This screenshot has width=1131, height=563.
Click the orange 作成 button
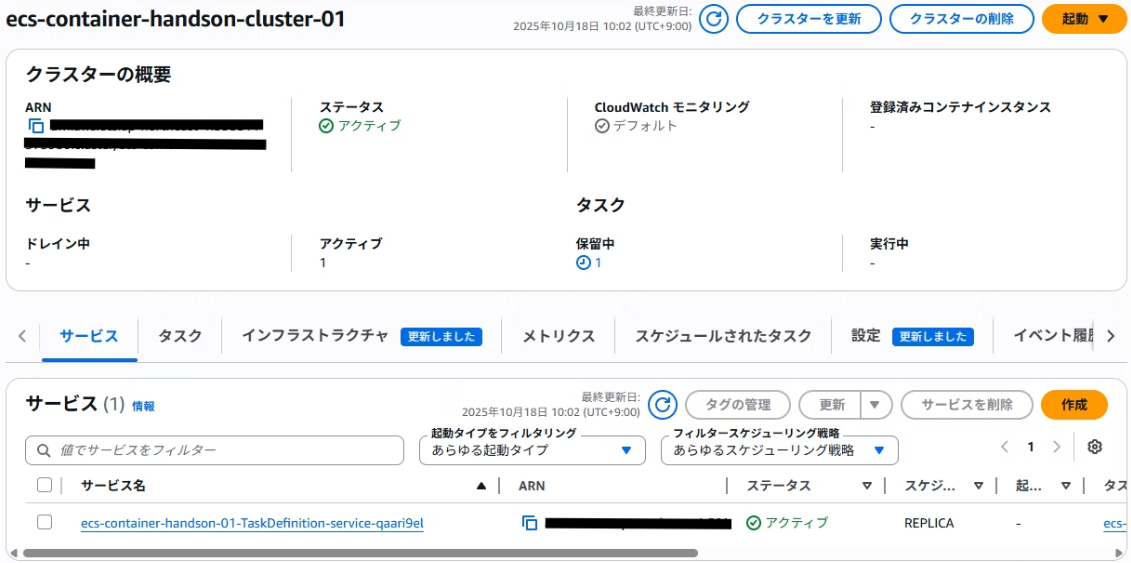coord(1074,405)
